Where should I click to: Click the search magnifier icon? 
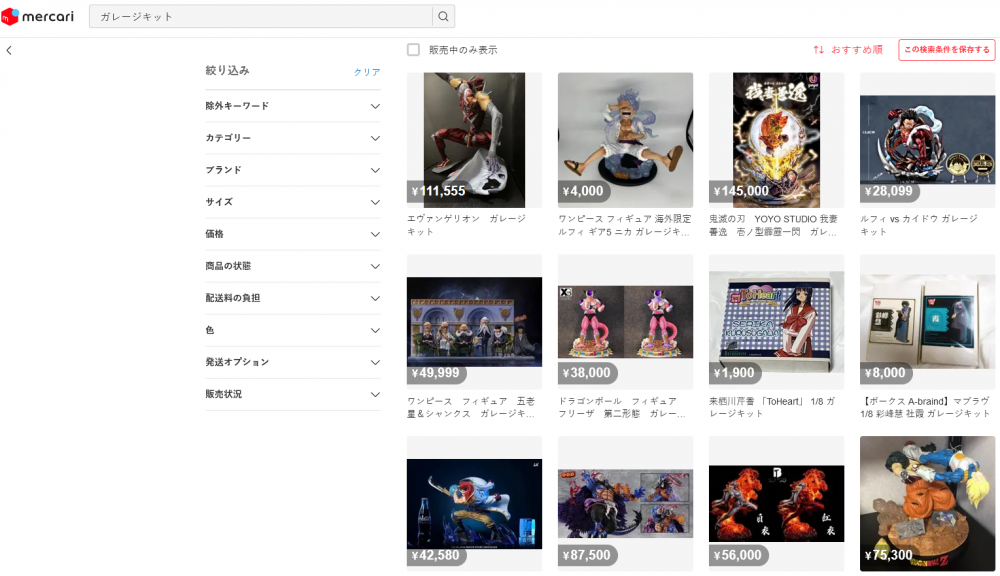click(x=444, y=17)
